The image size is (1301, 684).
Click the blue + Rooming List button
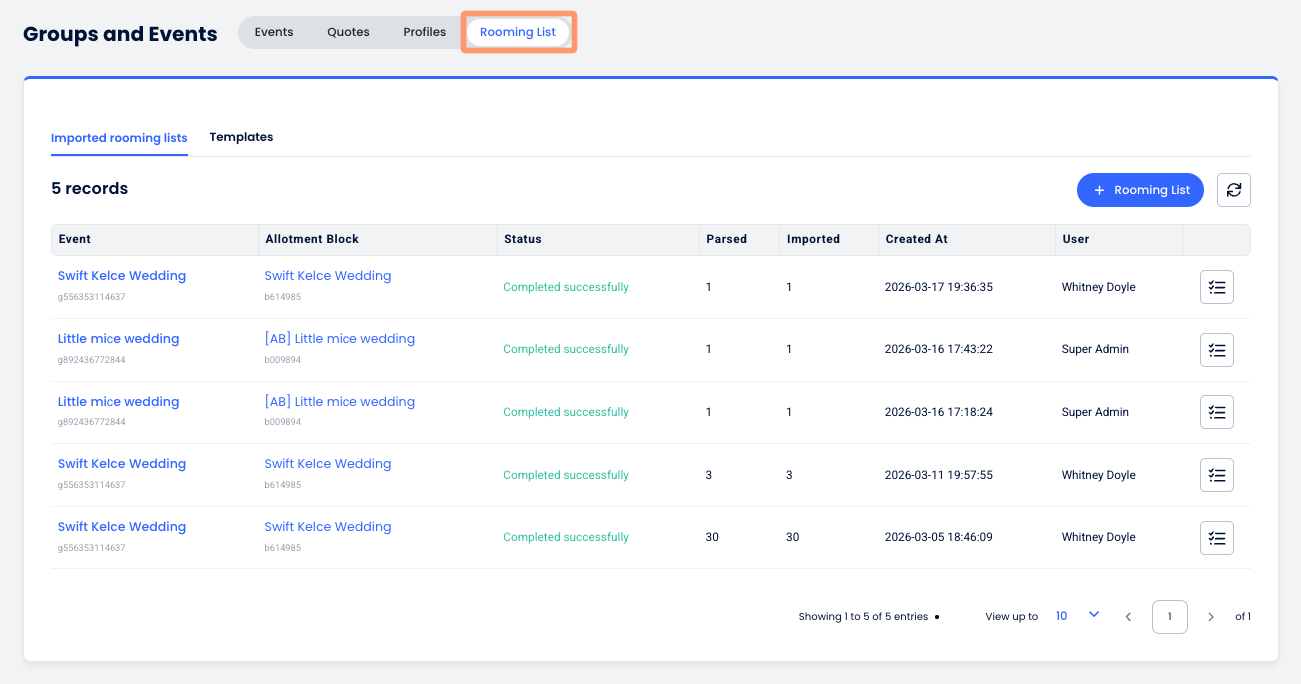(1140, 190)
